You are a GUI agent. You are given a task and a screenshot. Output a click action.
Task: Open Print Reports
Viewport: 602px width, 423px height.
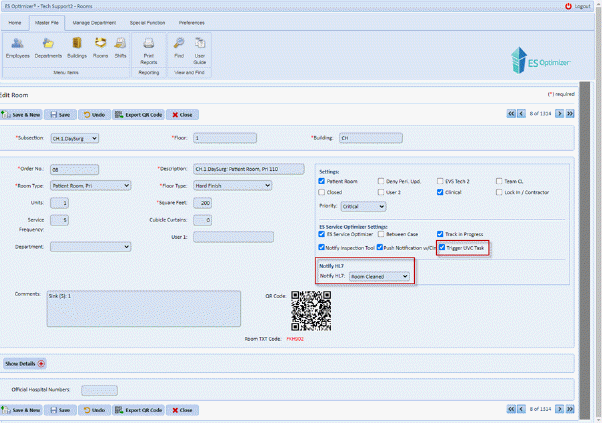[148, 48]
